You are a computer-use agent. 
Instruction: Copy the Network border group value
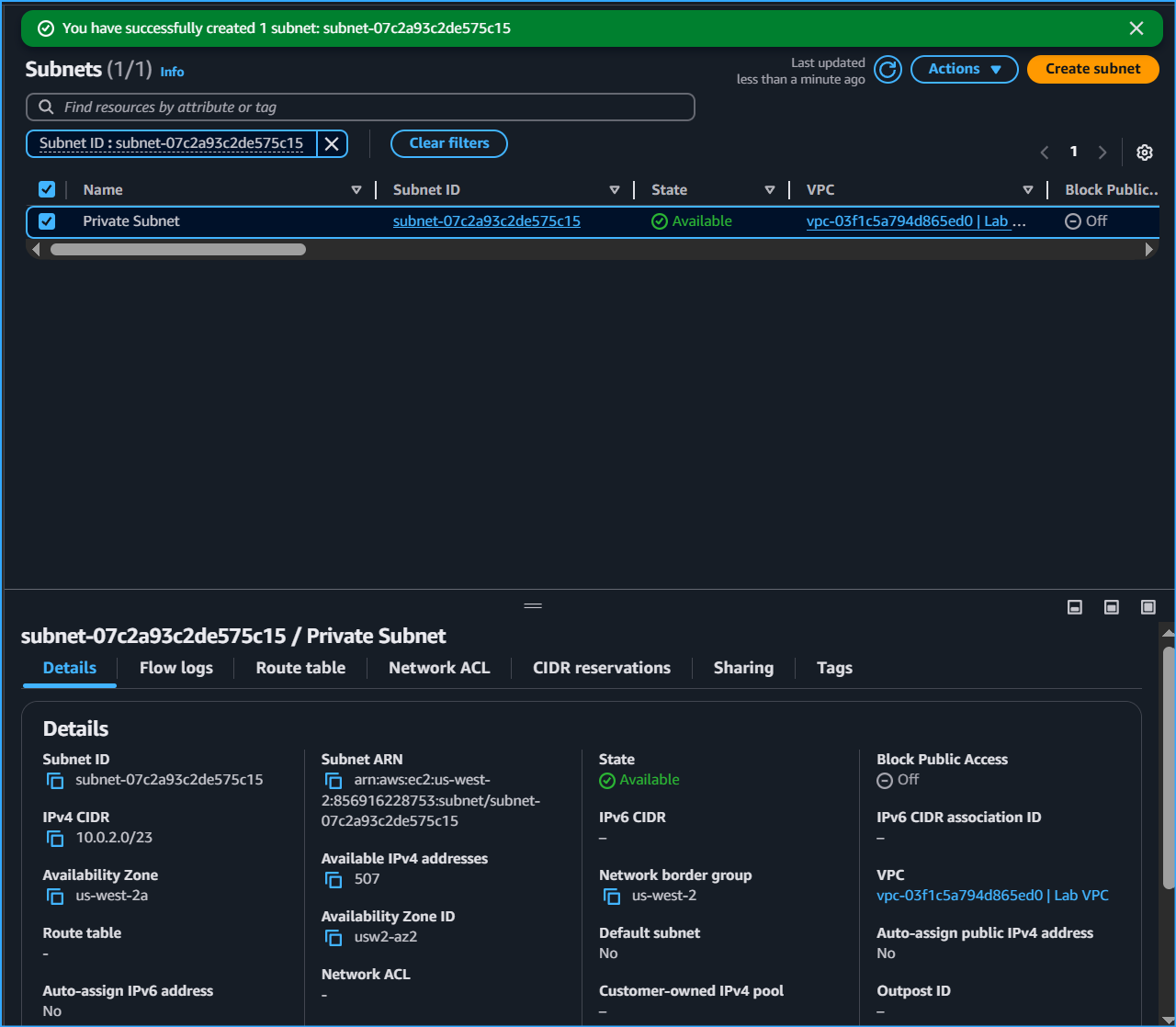tap(612, 897)
